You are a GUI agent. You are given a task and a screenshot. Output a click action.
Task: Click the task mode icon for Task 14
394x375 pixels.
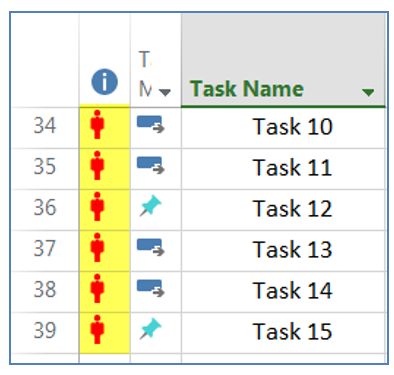tap(151, 288)
